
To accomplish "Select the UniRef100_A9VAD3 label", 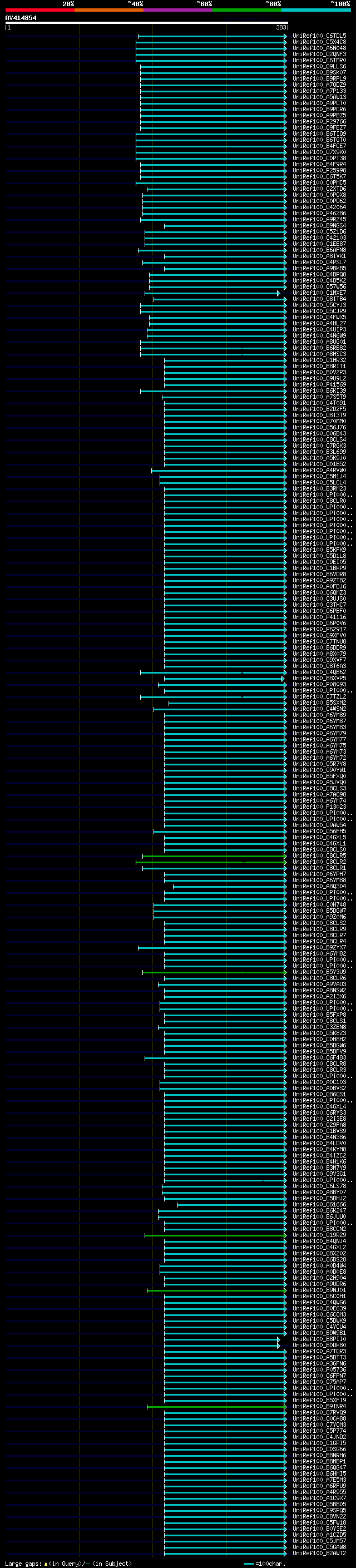I will [319, 985].
